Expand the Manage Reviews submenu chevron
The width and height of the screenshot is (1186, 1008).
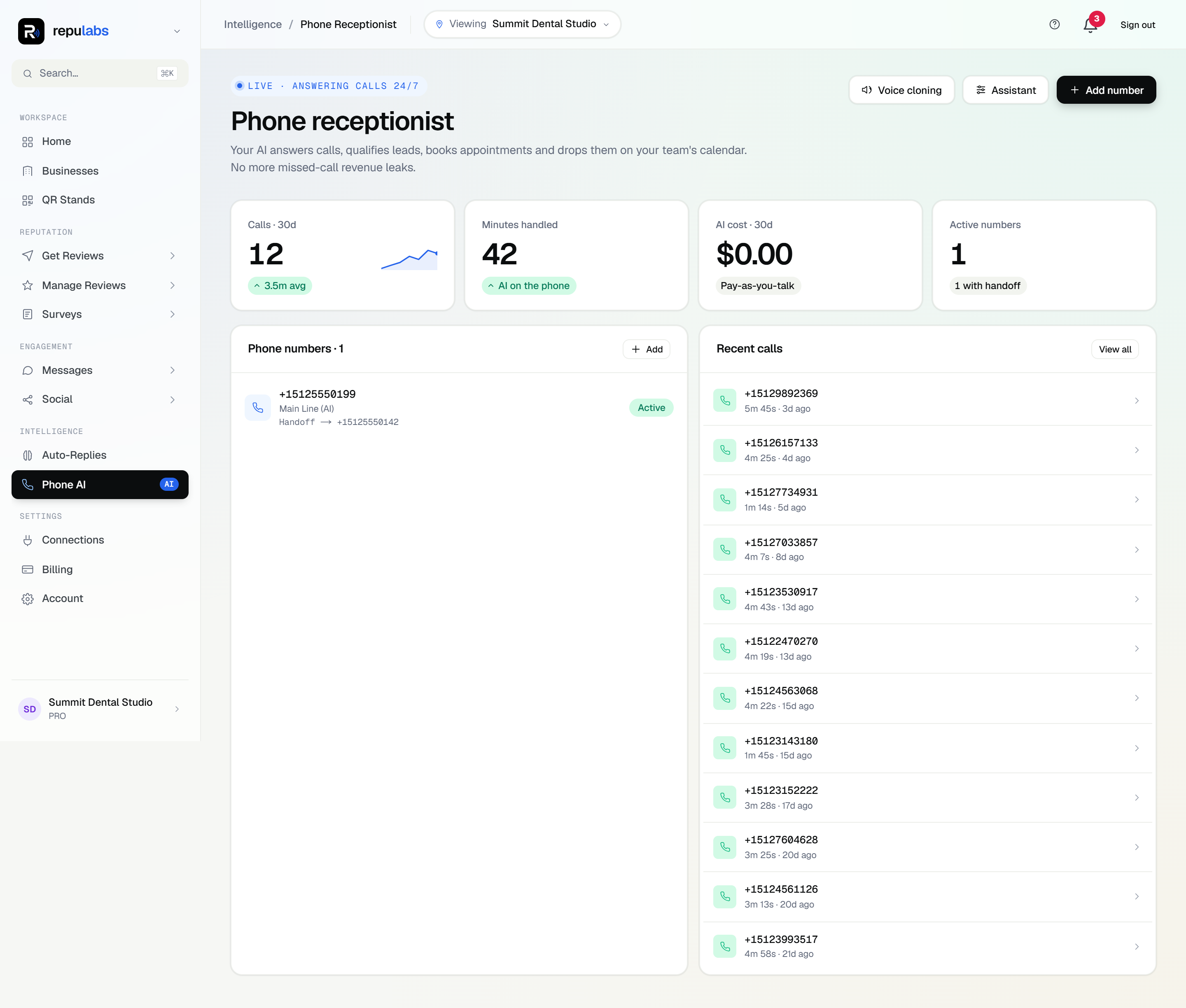point(172,285)
